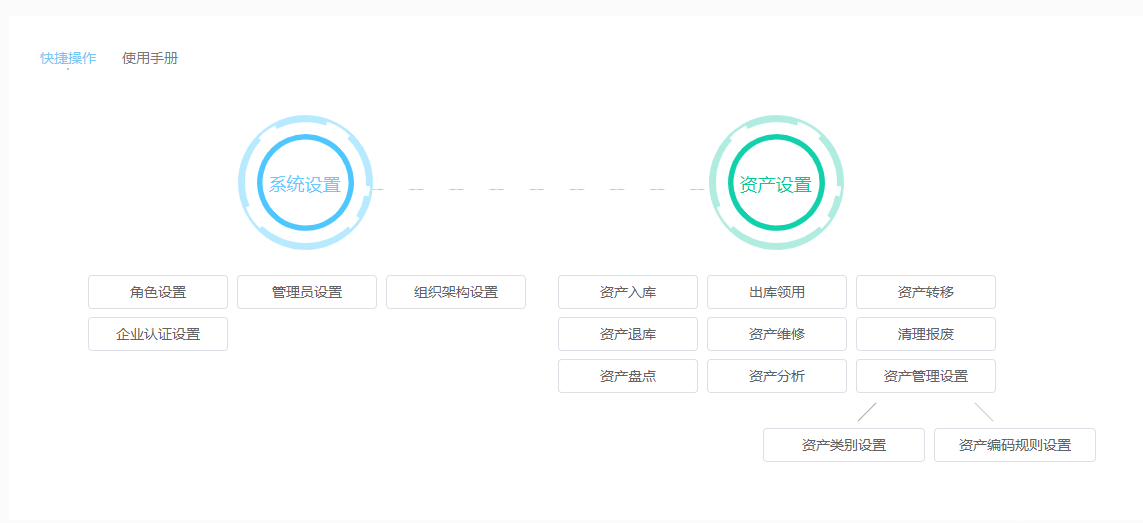Click 清理报废 button
Screen dimensions: 1143x523
click(926, 334)
